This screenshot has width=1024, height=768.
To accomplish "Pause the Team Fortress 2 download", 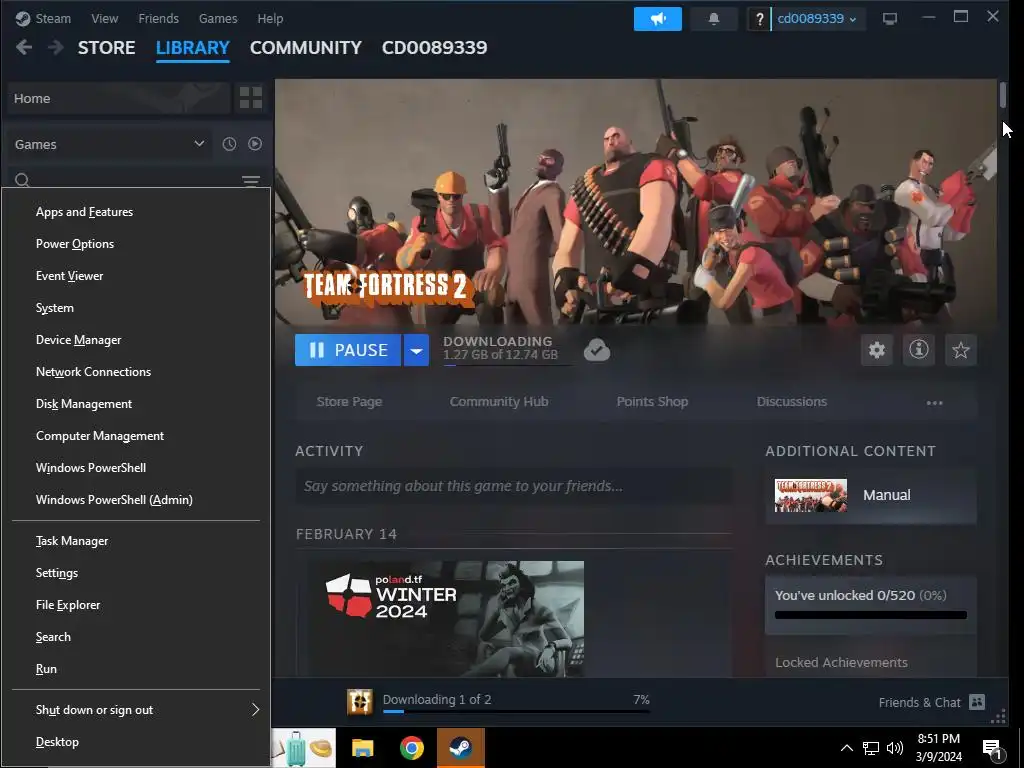I will [348, 350].
